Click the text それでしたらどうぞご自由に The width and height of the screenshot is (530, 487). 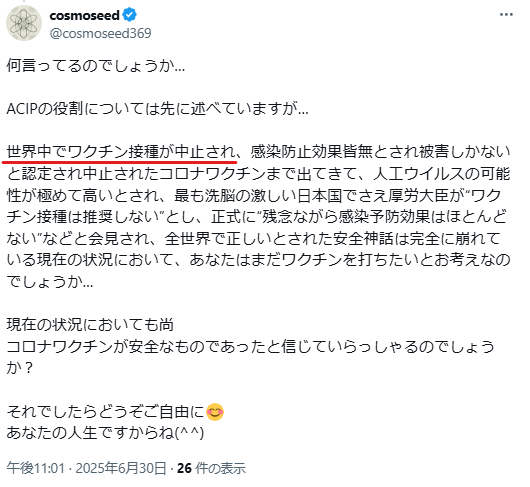point(105,412)
